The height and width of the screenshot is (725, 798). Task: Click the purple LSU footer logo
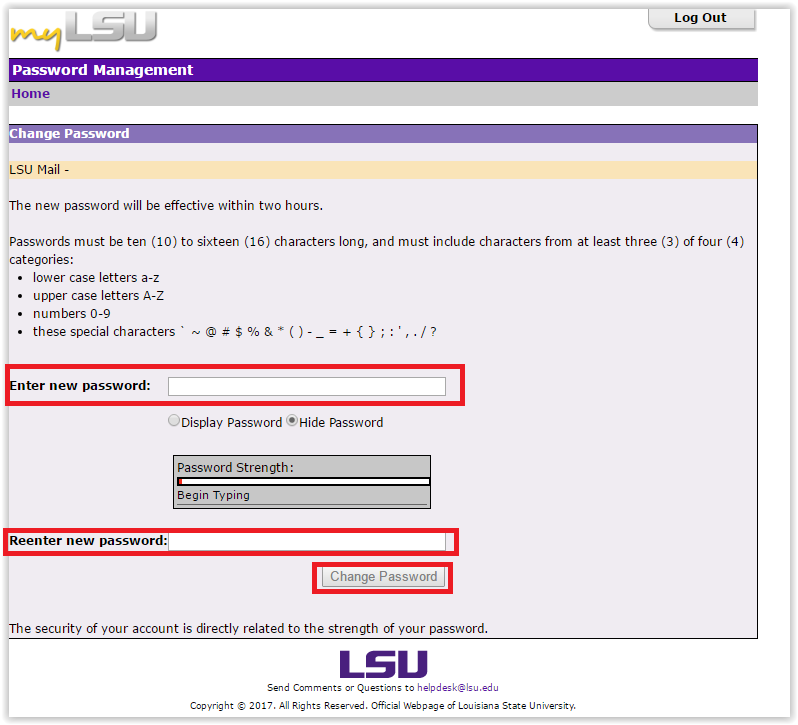tap(383, 664)
